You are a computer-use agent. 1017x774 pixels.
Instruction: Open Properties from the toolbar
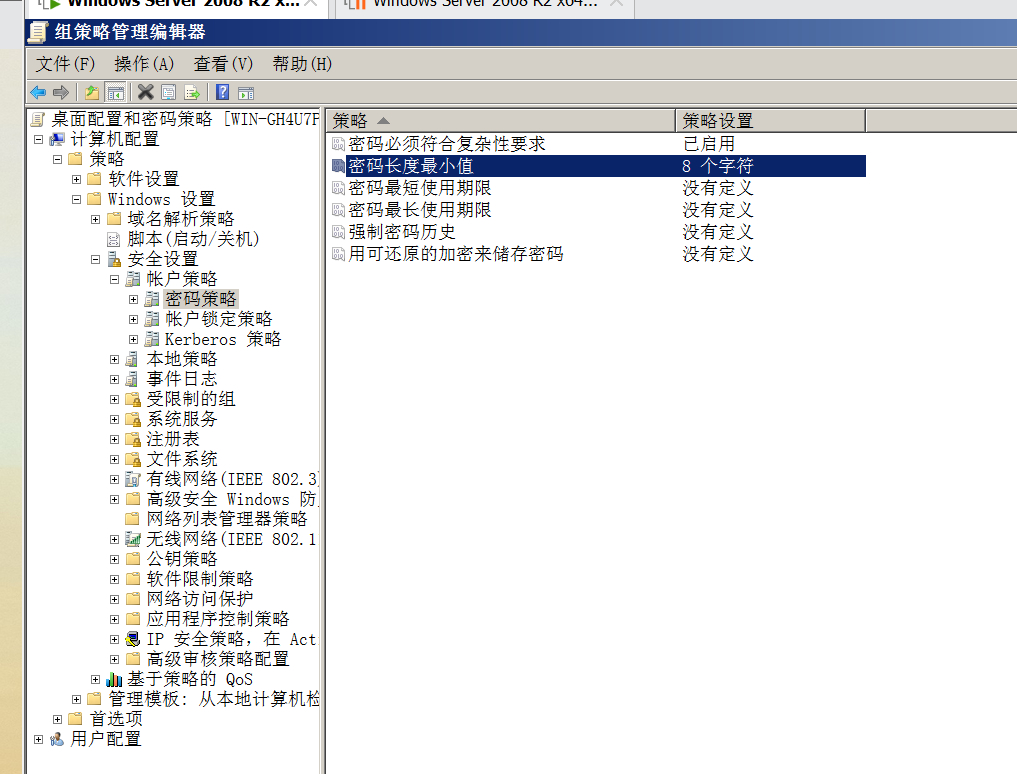(x=169, y=92)
